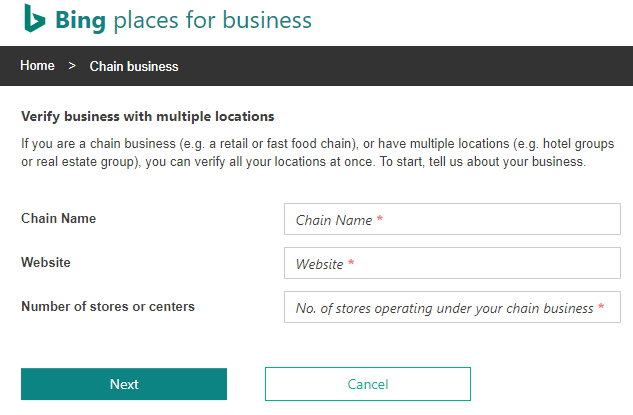Click the red asterisk in stores field
633x415 pixels.
pyautogui.click(x=601, y=308)
